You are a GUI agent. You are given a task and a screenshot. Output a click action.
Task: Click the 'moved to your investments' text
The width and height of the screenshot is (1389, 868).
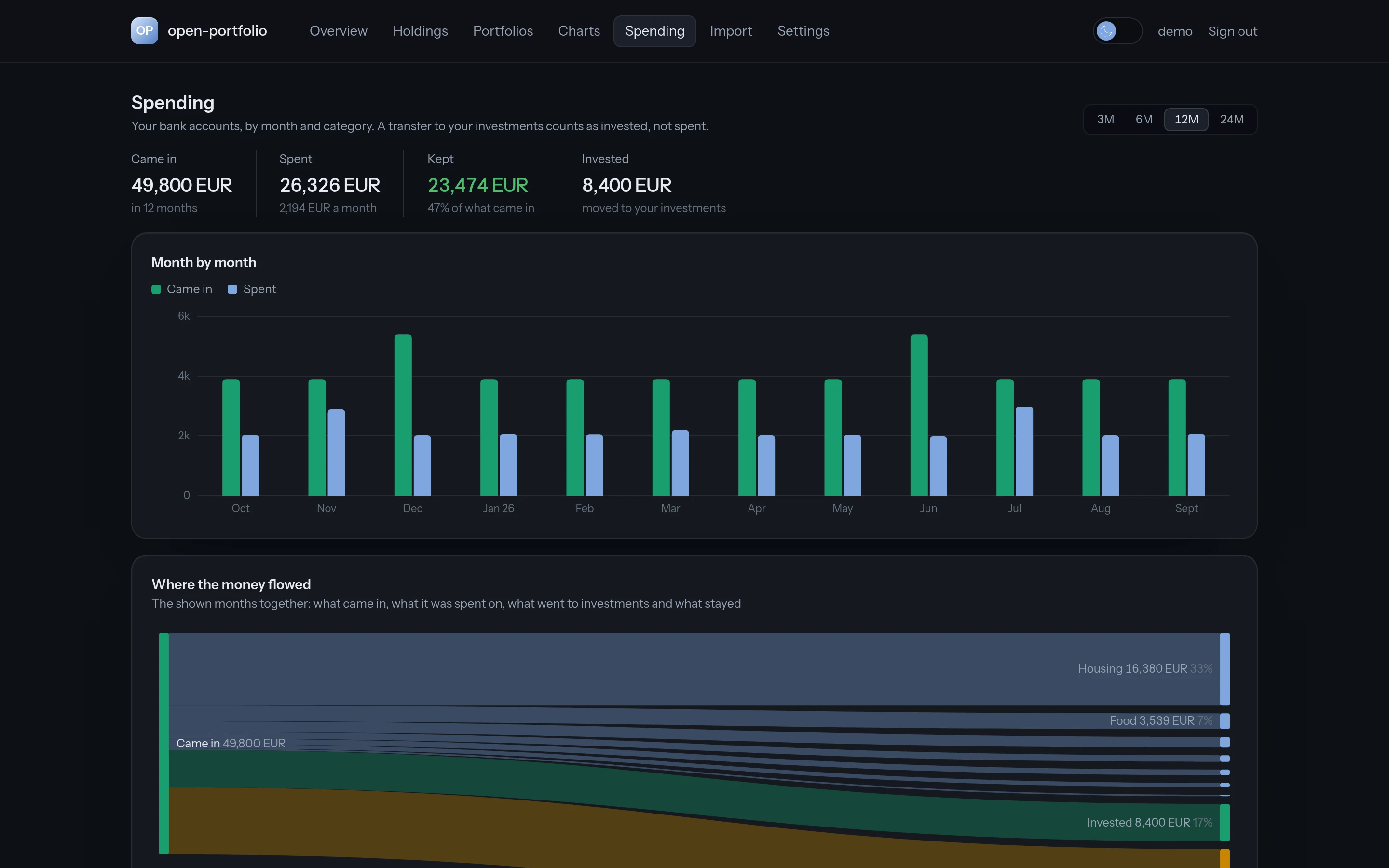click(x=654, y=208)
